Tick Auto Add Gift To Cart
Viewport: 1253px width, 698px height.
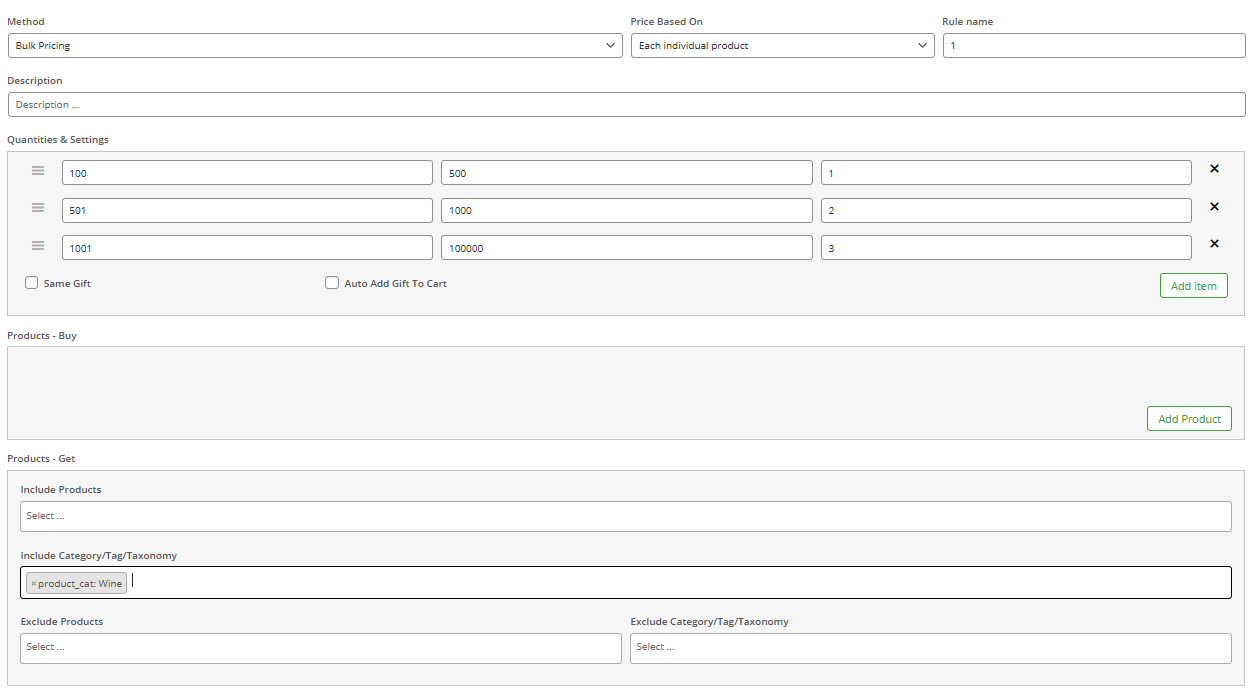(x=332, y=283)
